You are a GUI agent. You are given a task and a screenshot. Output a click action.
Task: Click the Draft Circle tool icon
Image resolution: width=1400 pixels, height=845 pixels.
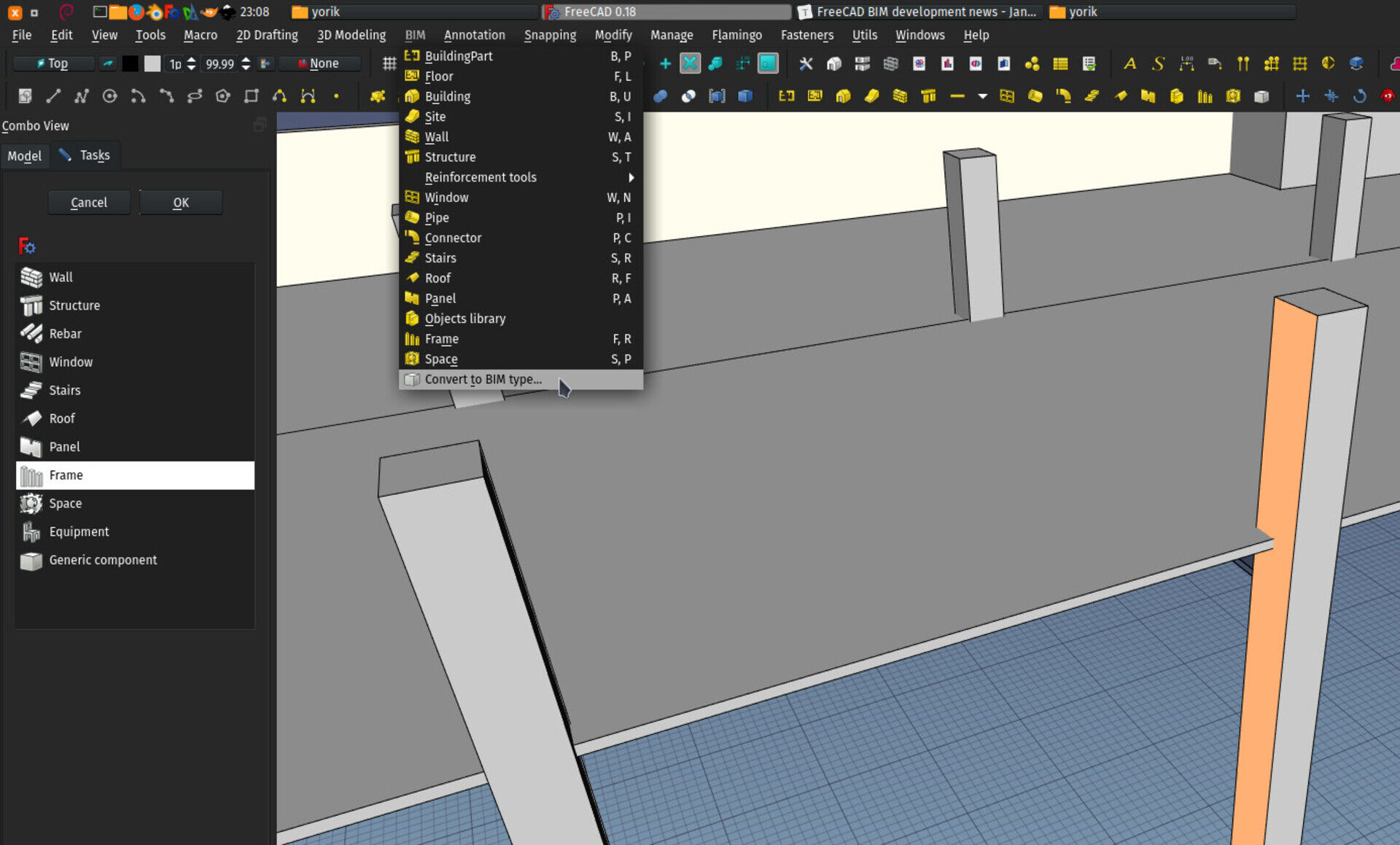(x=109, y=96)
